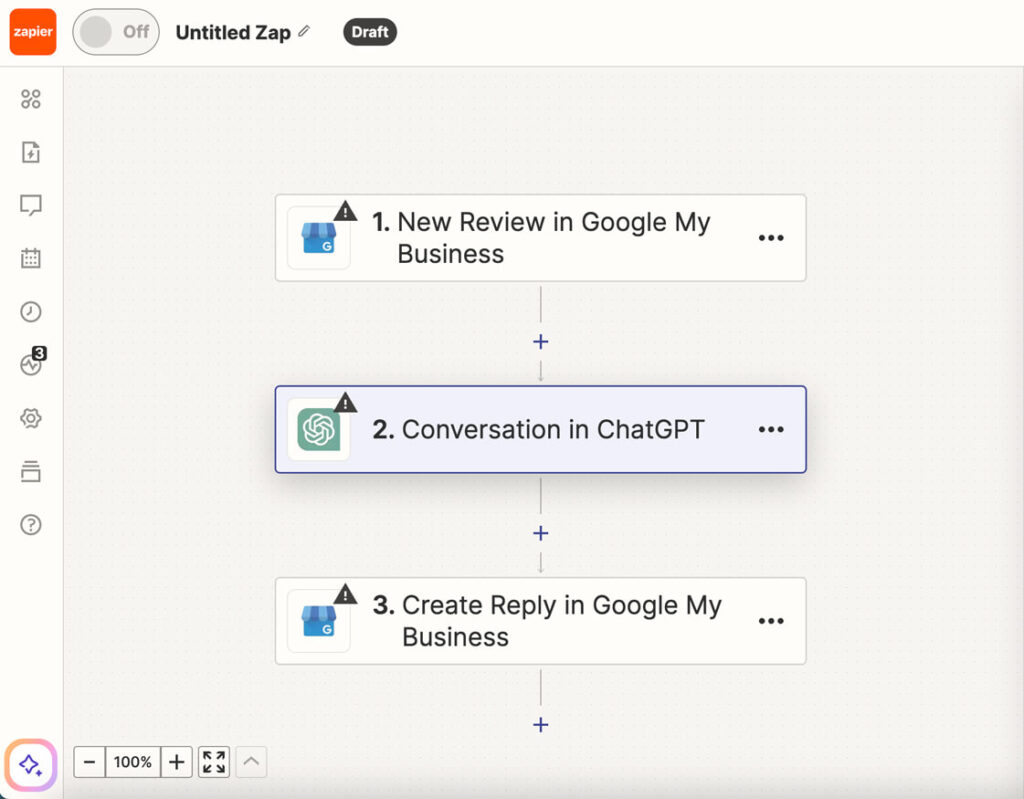1024x799 pixels.
Task: Select the Conversation in ChatGPT step
Action: [x=540, y=429]
